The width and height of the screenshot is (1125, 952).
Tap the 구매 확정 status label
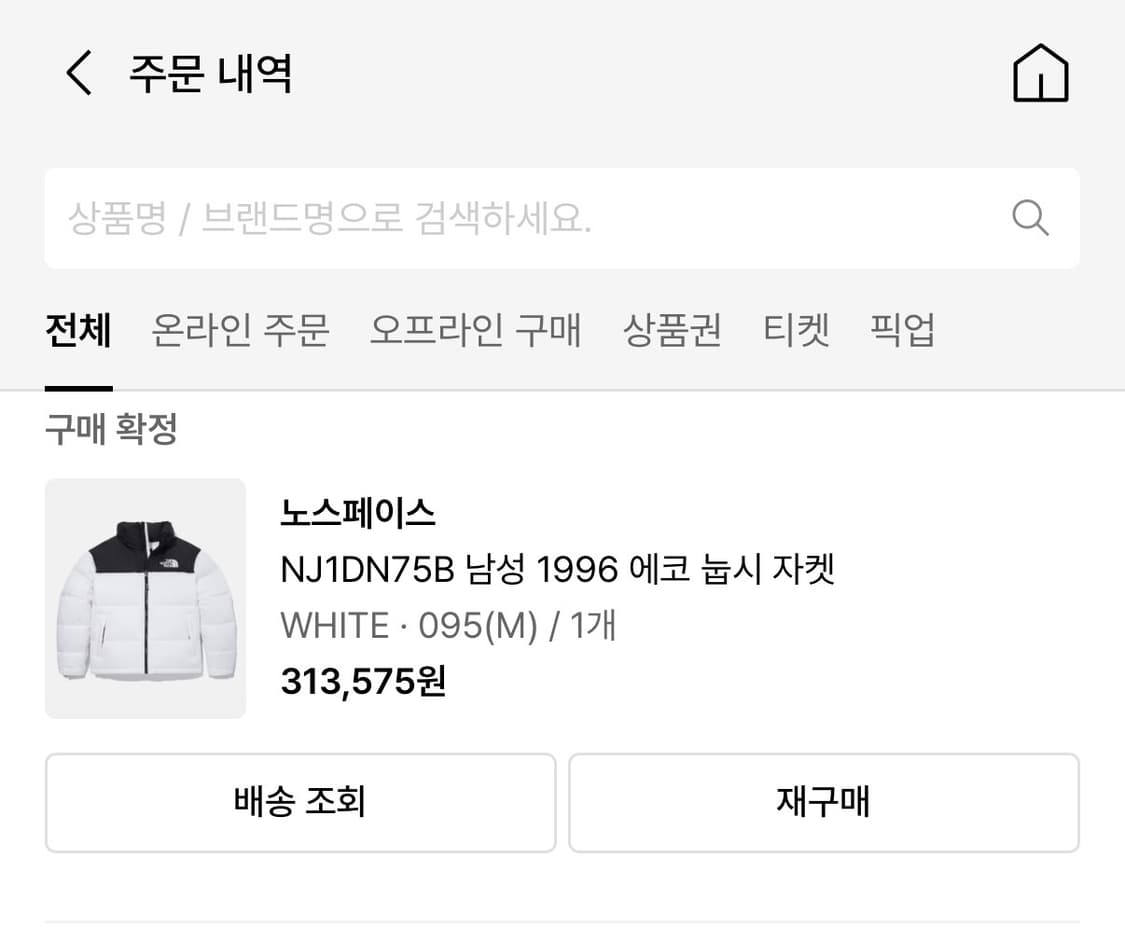[x=110, y=429]
